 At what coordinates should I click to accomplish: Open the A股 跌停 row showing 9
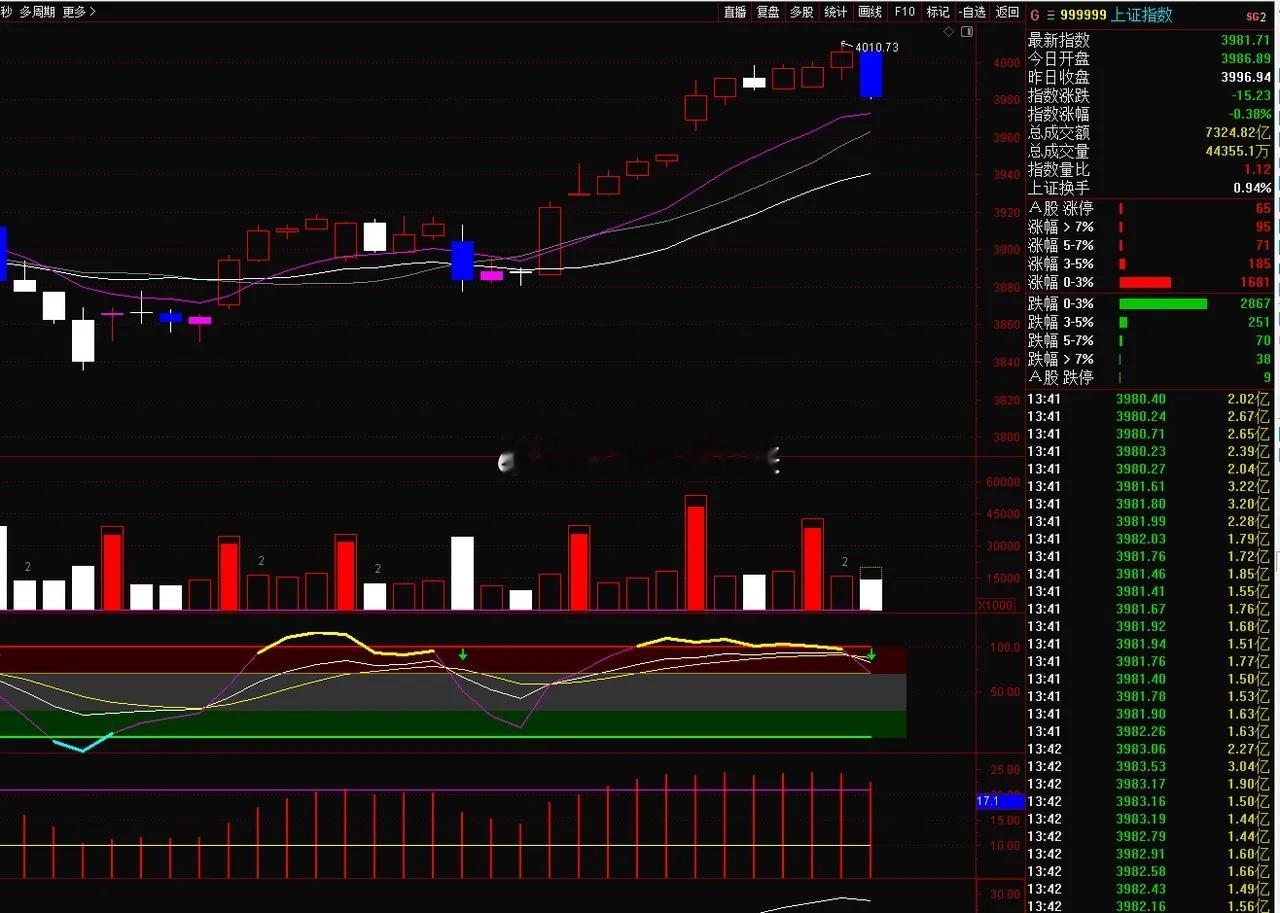pos(1151,378)
